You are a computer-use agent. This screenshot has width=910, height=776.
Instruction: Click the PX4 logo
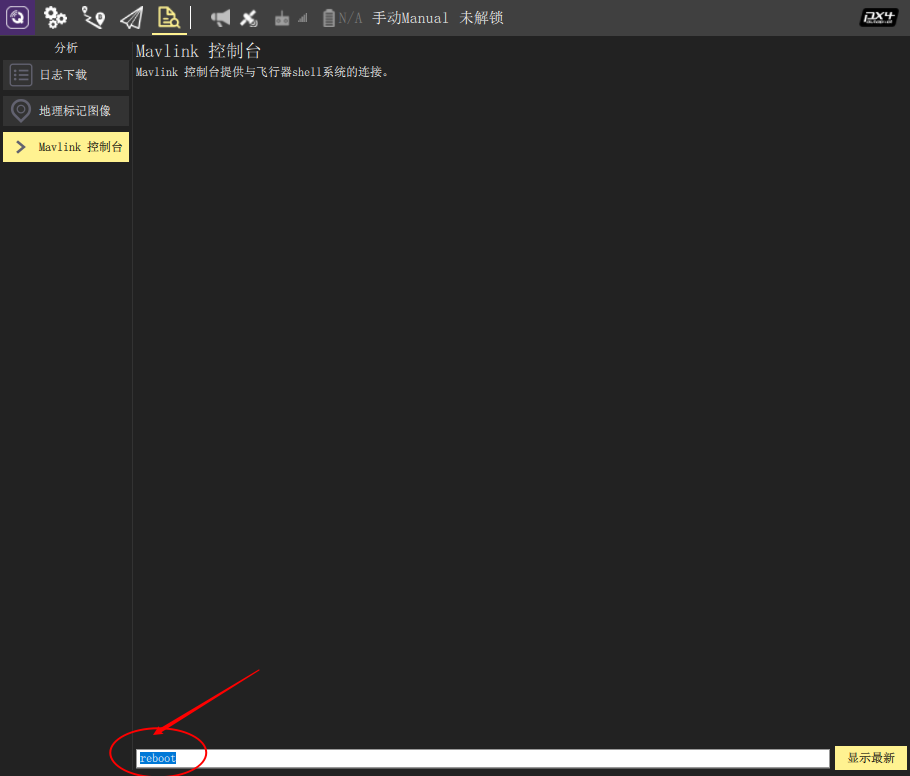(878, 18)
